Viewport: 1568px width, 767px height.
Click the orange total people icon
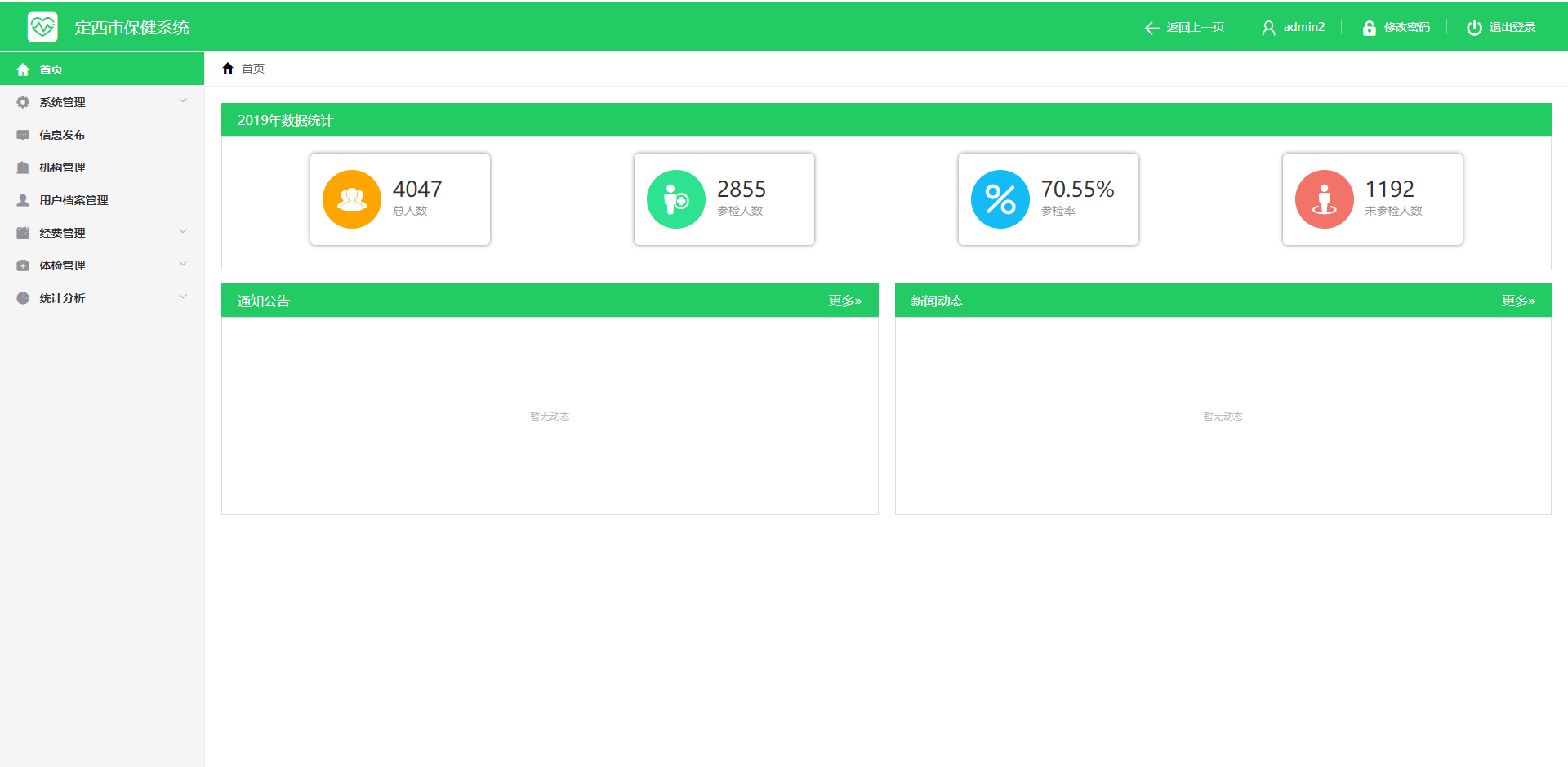click(x=352, y=199)
